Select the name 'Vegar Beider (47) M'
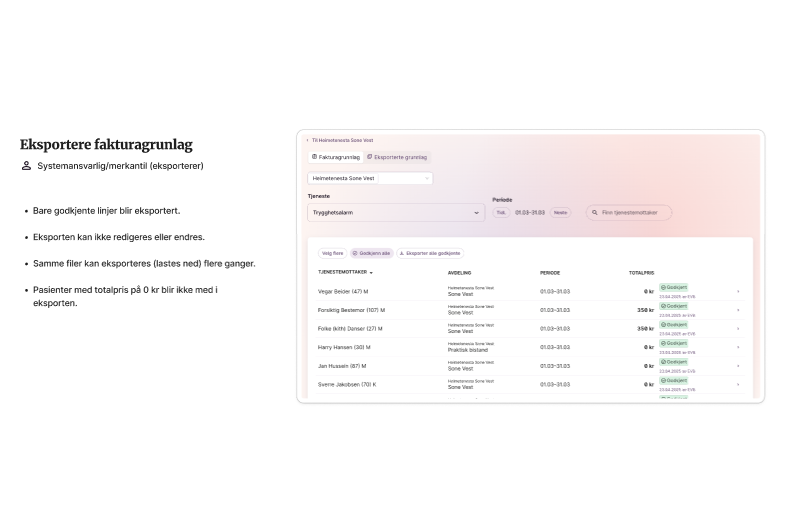This screenshot has height=529, width=810. click(343, 291)
